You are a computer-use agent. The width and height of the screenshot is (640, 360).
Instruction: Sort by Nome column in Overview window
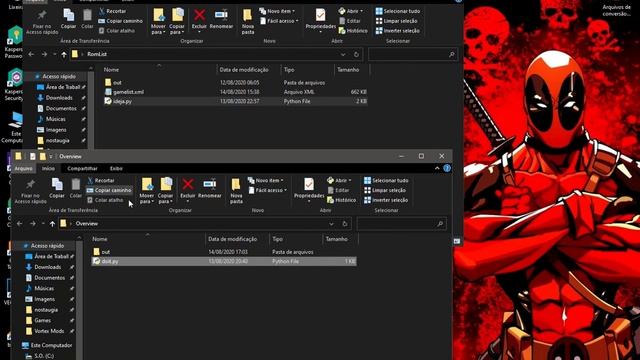100,239
